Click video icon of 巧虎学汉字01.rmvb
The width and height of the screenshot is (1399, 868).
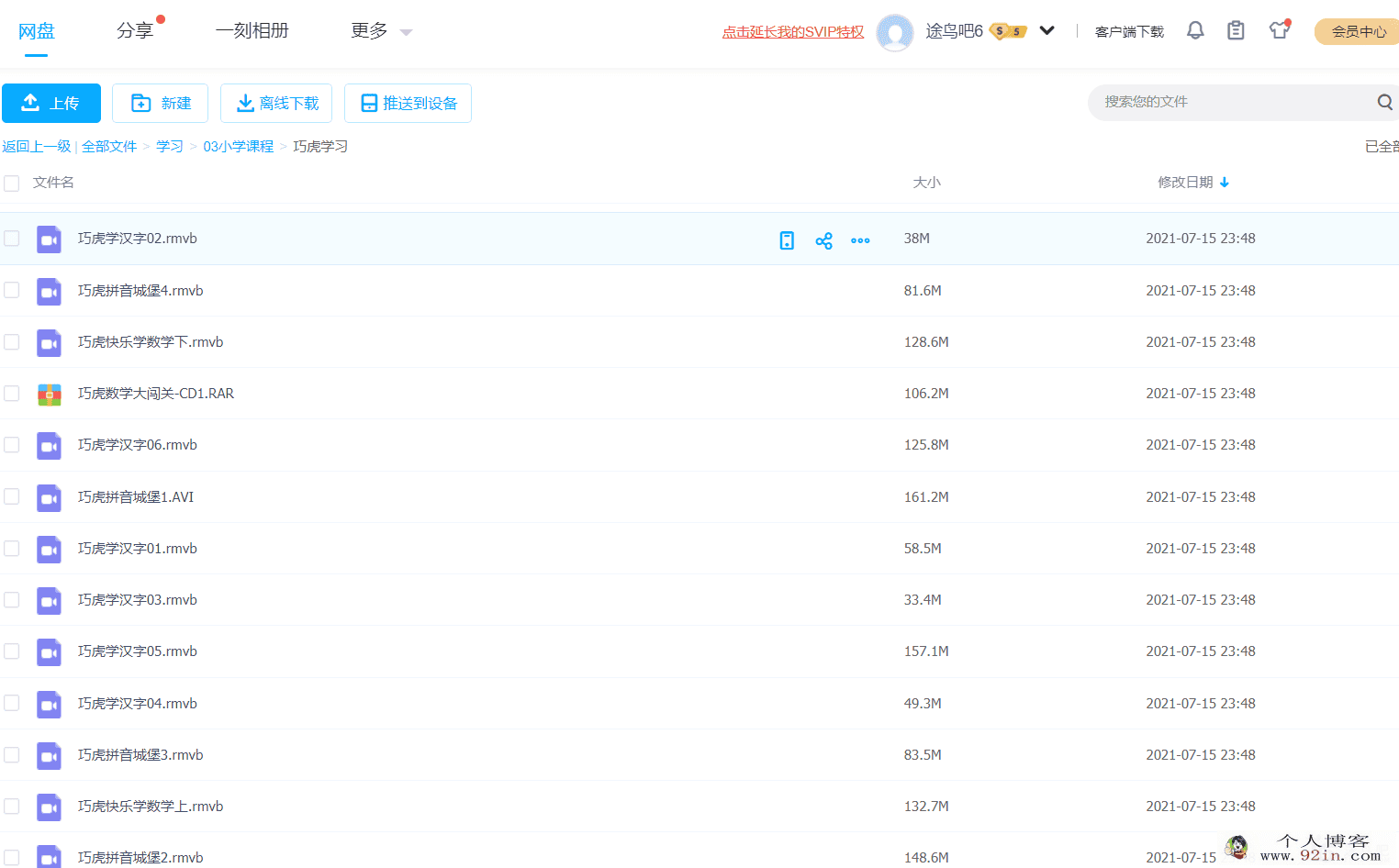pyautogui.click(x=49, y=550)
